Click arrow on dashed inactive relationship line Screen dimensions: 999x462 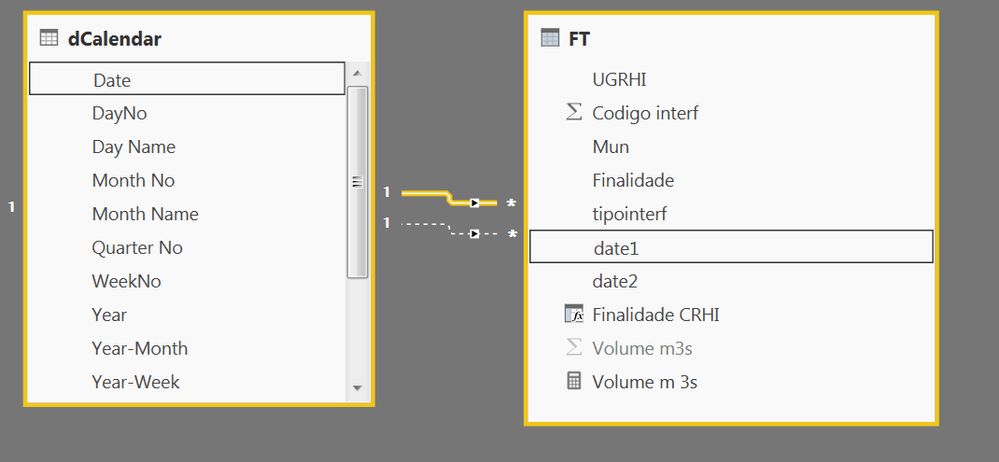point(474,234)
